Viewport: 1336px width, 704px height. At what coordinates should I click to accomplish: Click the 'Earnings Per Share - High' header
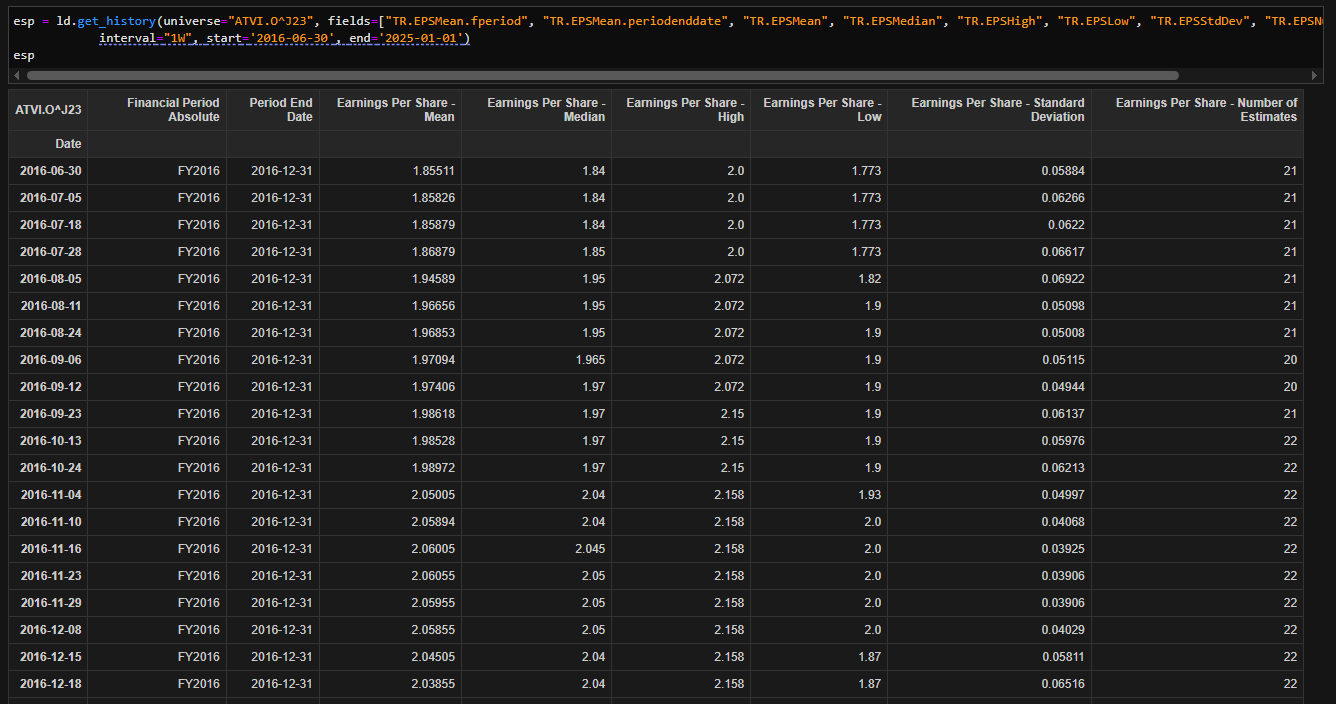click(685, 110)
